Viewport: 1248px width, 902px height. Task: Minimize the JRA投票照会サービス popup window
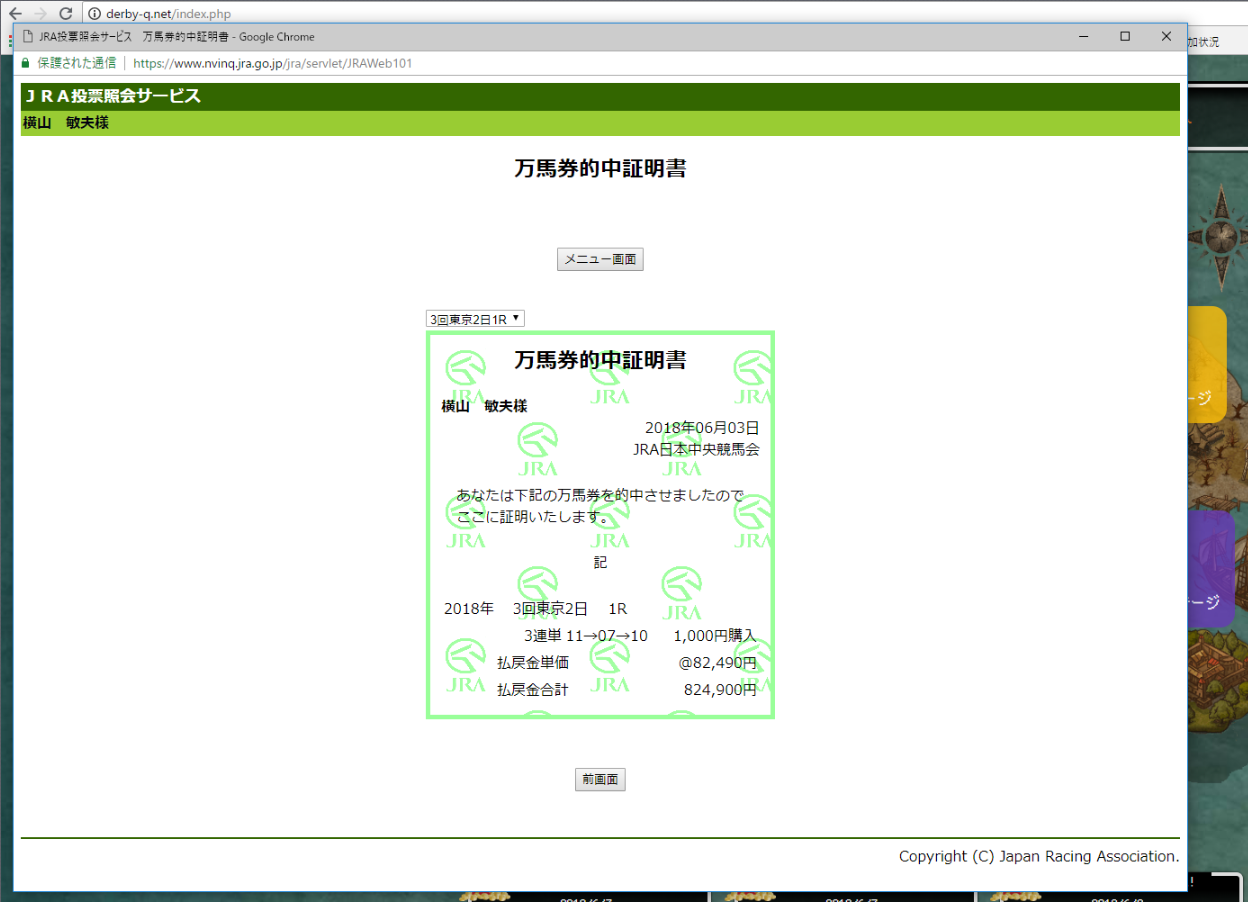1084,37
